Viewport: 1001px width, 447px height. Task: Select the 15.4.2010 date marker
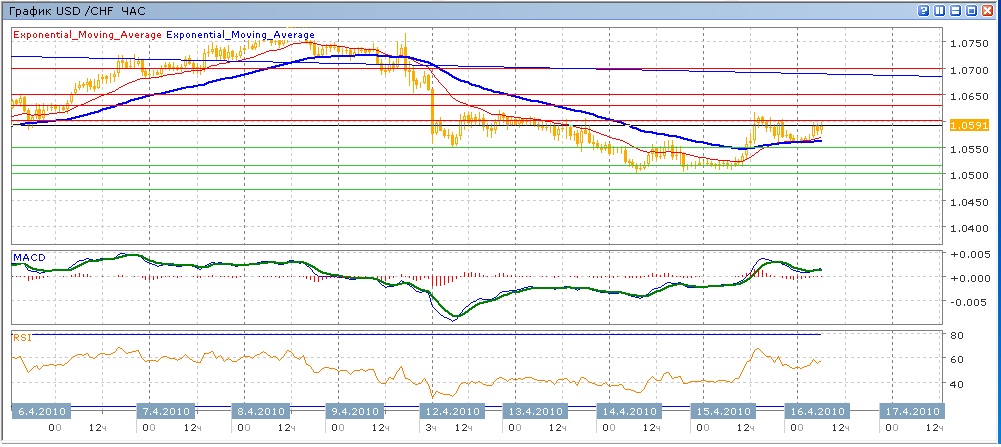[x=721, y=411]
